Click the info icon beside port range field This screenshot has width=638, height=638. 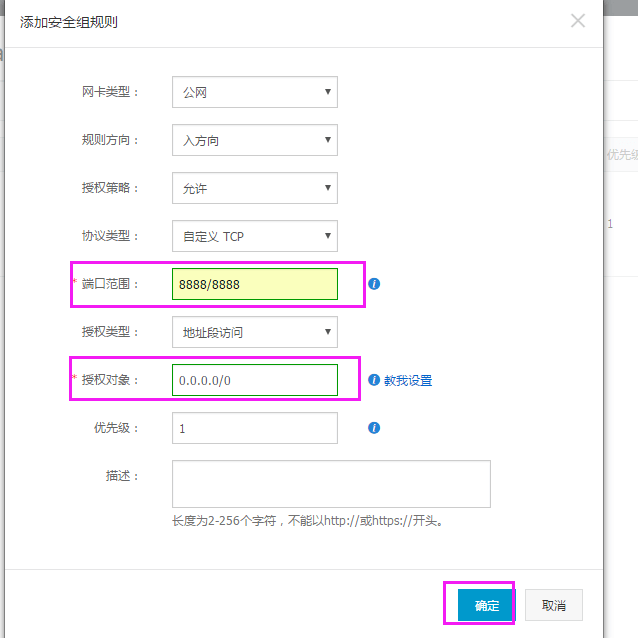374,284
